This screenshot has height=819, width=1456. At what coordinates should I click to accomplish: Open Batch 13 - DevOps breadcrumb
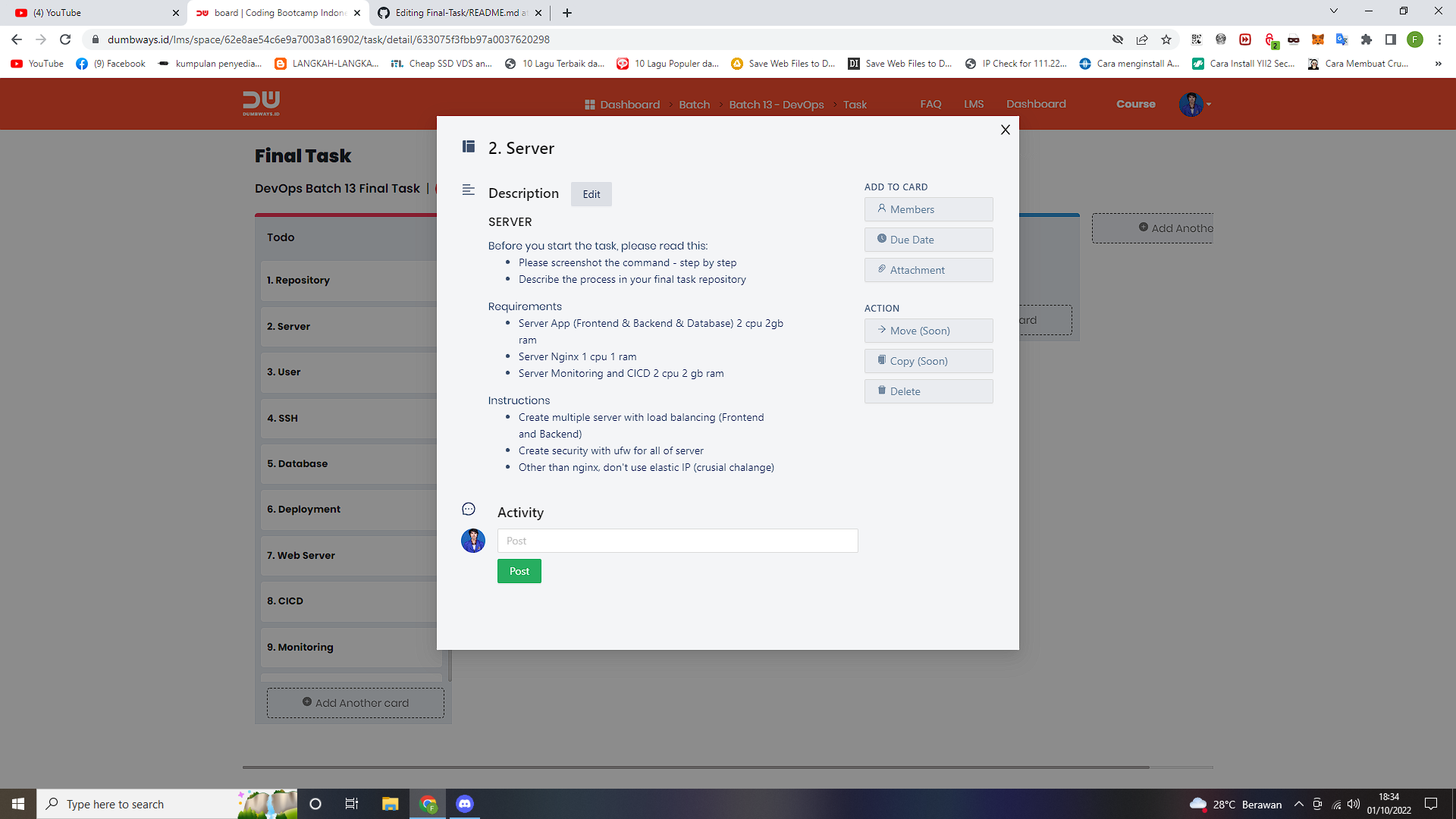[x=777, y=105]
